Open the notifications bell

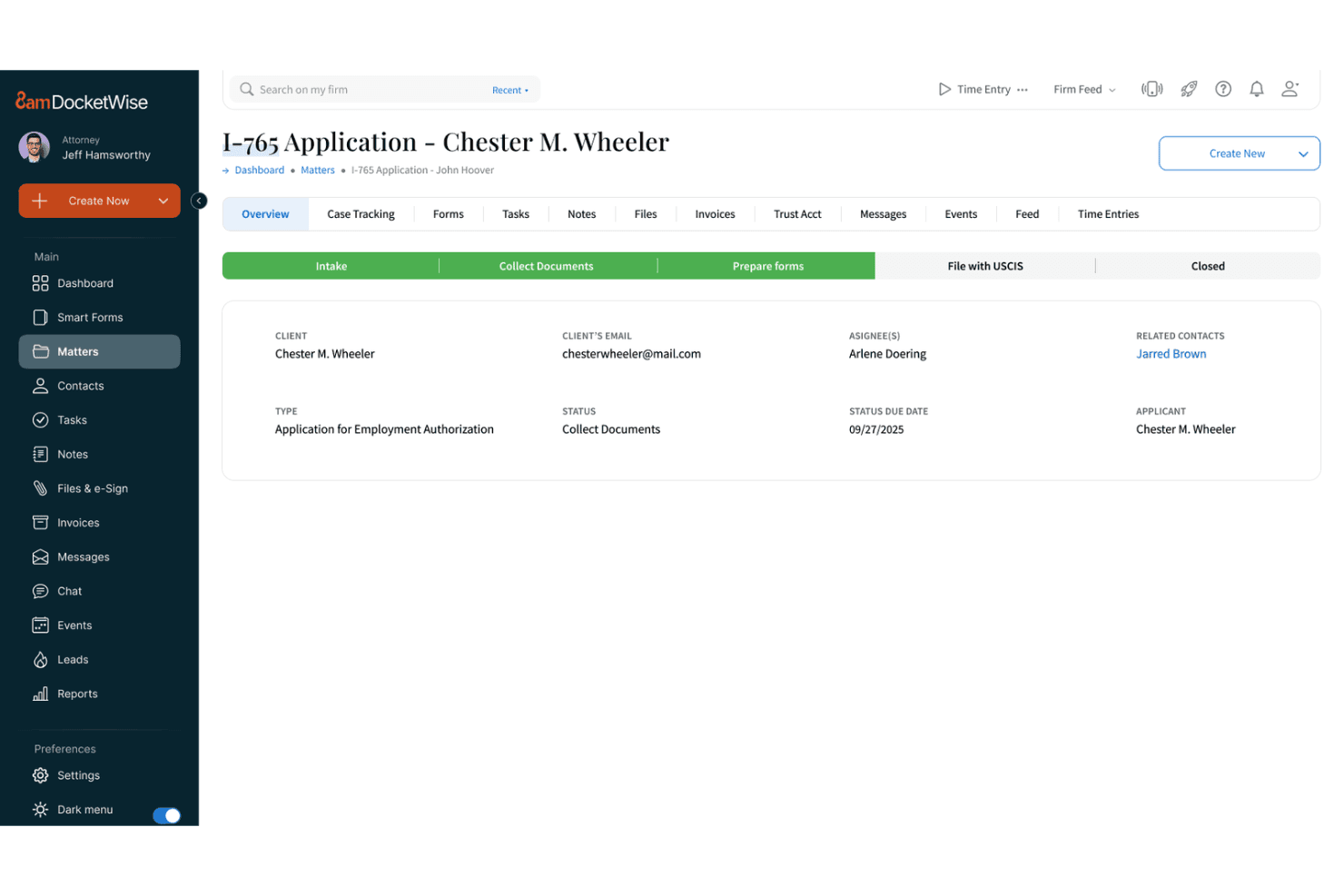1257,89
